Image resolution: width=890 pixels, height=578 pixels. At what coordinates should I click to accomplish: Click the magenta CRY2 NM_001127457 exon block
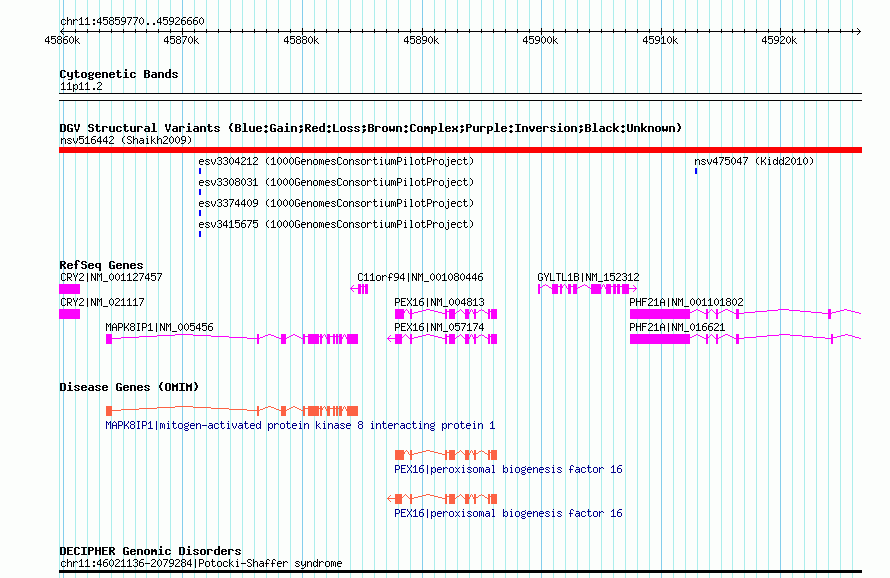69,289
